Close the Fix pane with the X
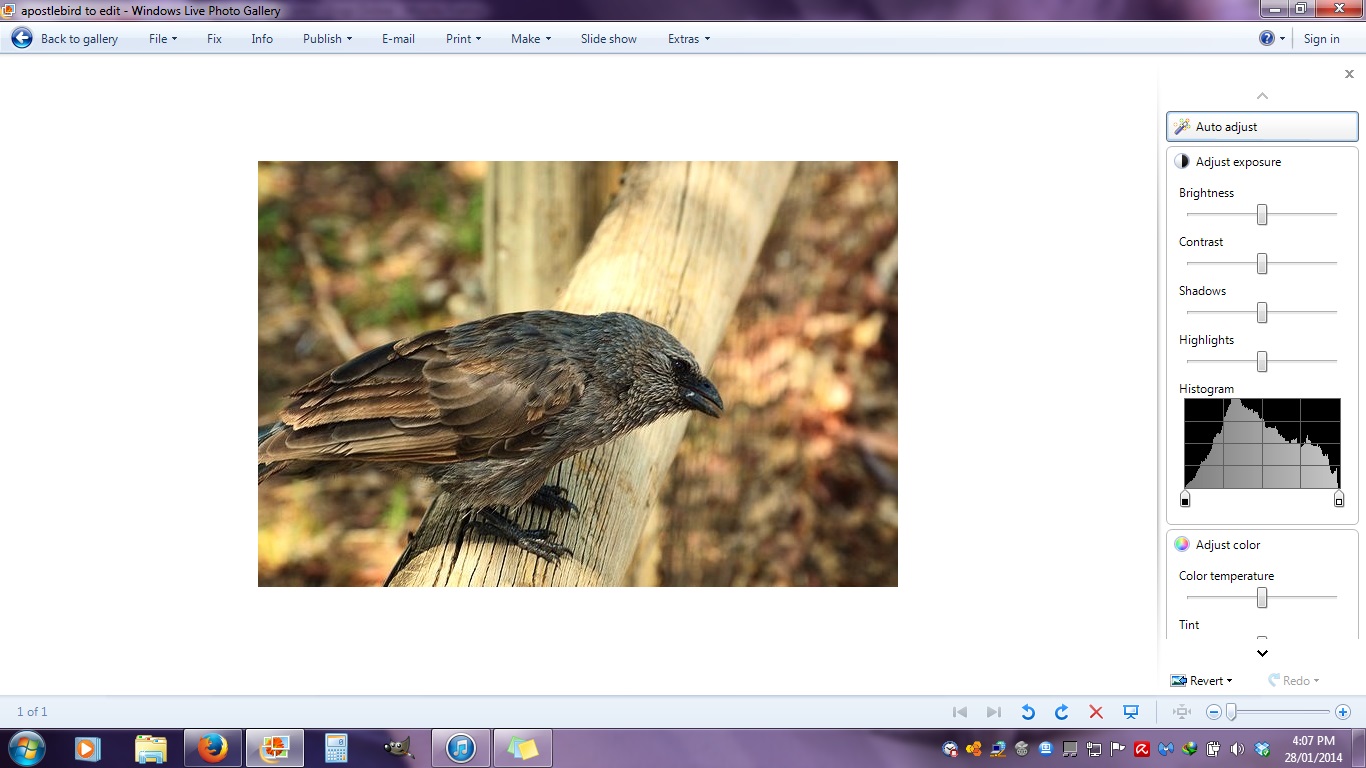The image size is (1366, 768). tap(1349, 74)
